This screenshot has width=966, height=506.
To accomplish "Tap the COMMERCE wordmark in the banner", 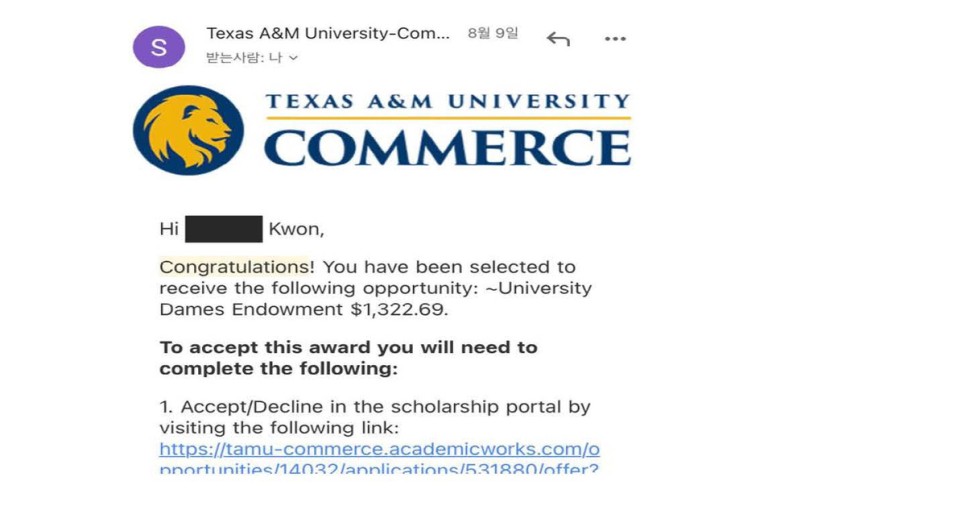I will click(448, 148).
